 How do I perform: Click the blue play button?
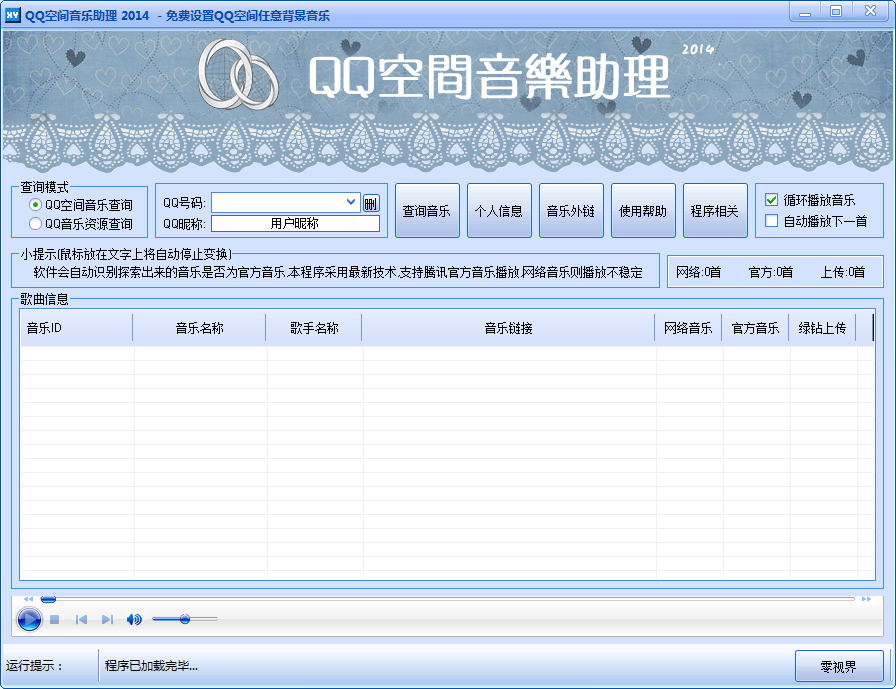(x=29, y=619)
